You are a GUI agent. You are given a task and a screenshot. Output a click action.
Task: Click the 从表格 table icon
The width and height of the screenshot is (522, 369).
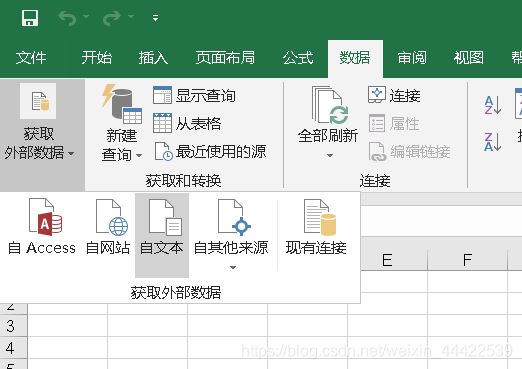(162, 123)
